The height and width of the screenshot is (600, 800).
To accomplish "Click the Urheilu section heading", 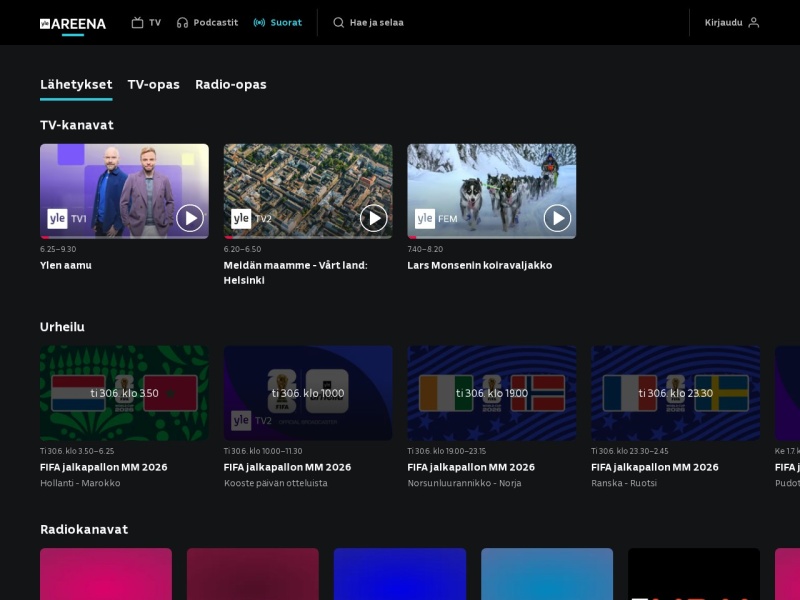I will (x=62, y=327).
